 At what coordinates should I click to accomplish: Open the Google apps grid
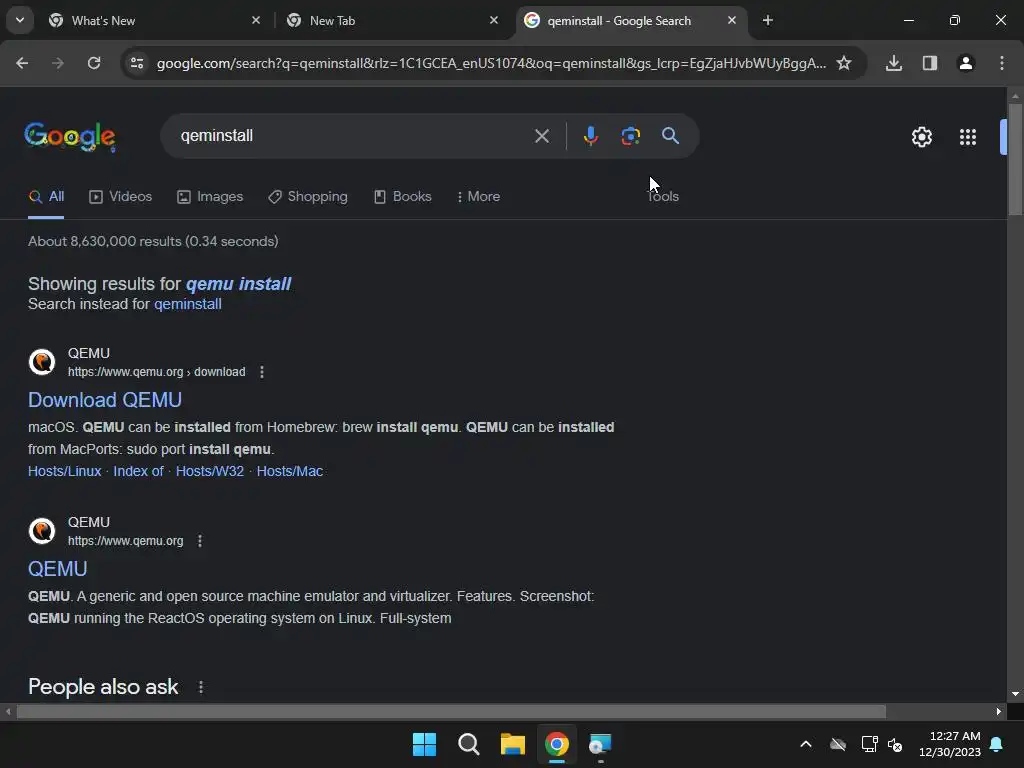point(968,136)
